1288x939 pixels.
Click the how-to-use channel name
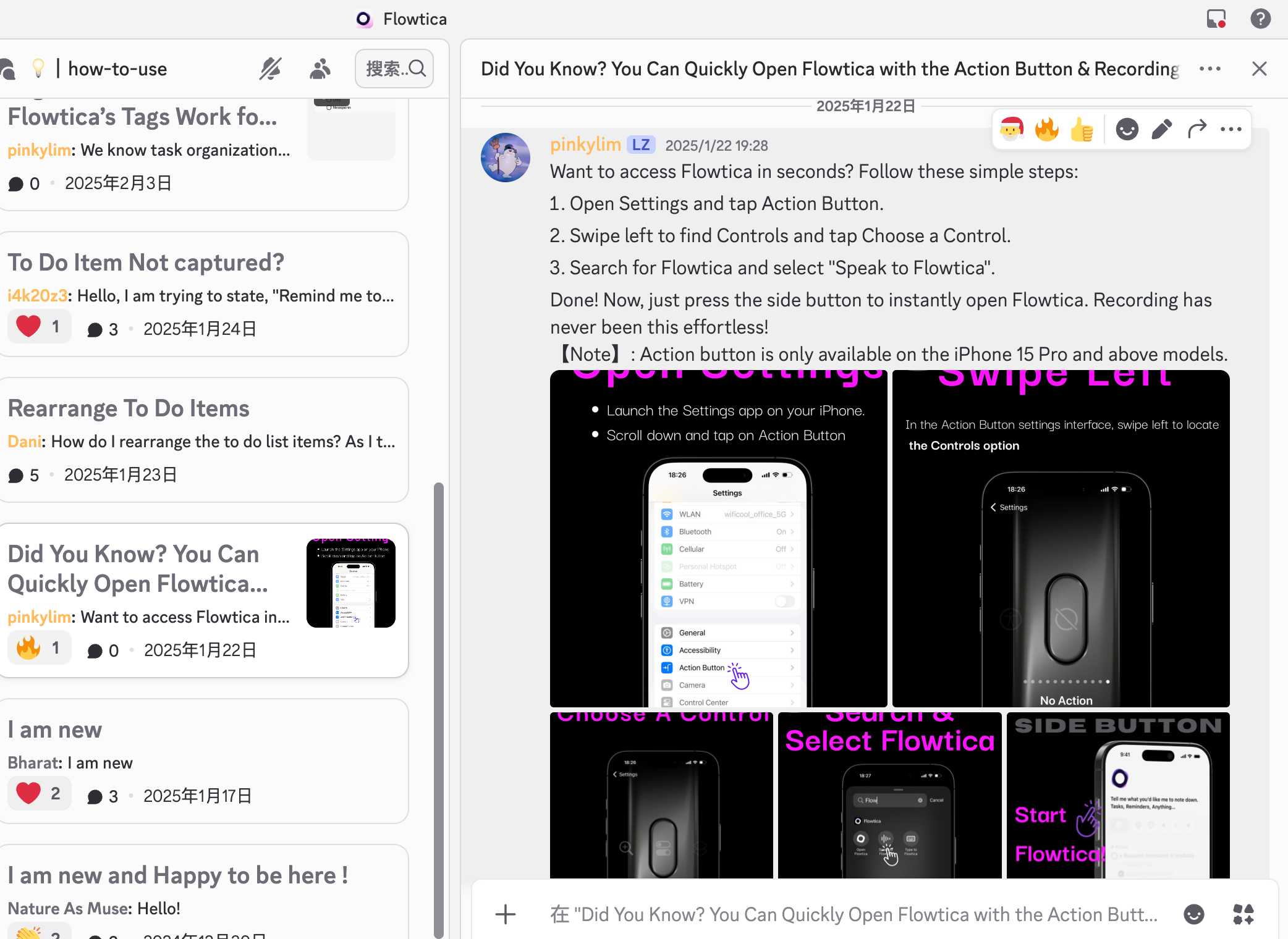117,69
